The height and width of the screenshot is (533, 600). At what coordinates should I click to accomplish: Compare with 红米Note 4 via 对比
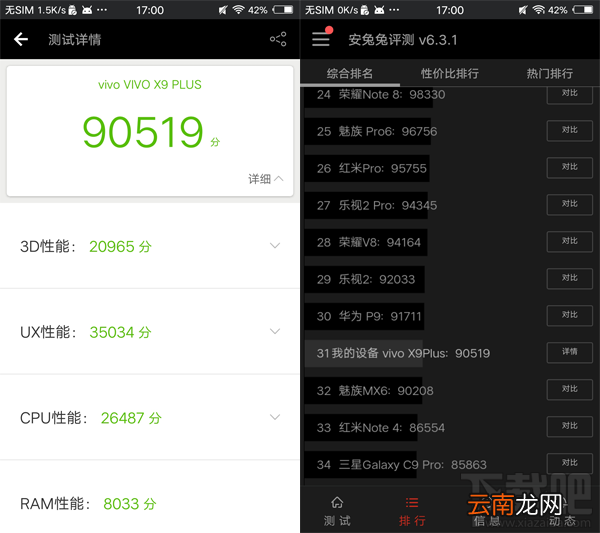click(570, 427)
